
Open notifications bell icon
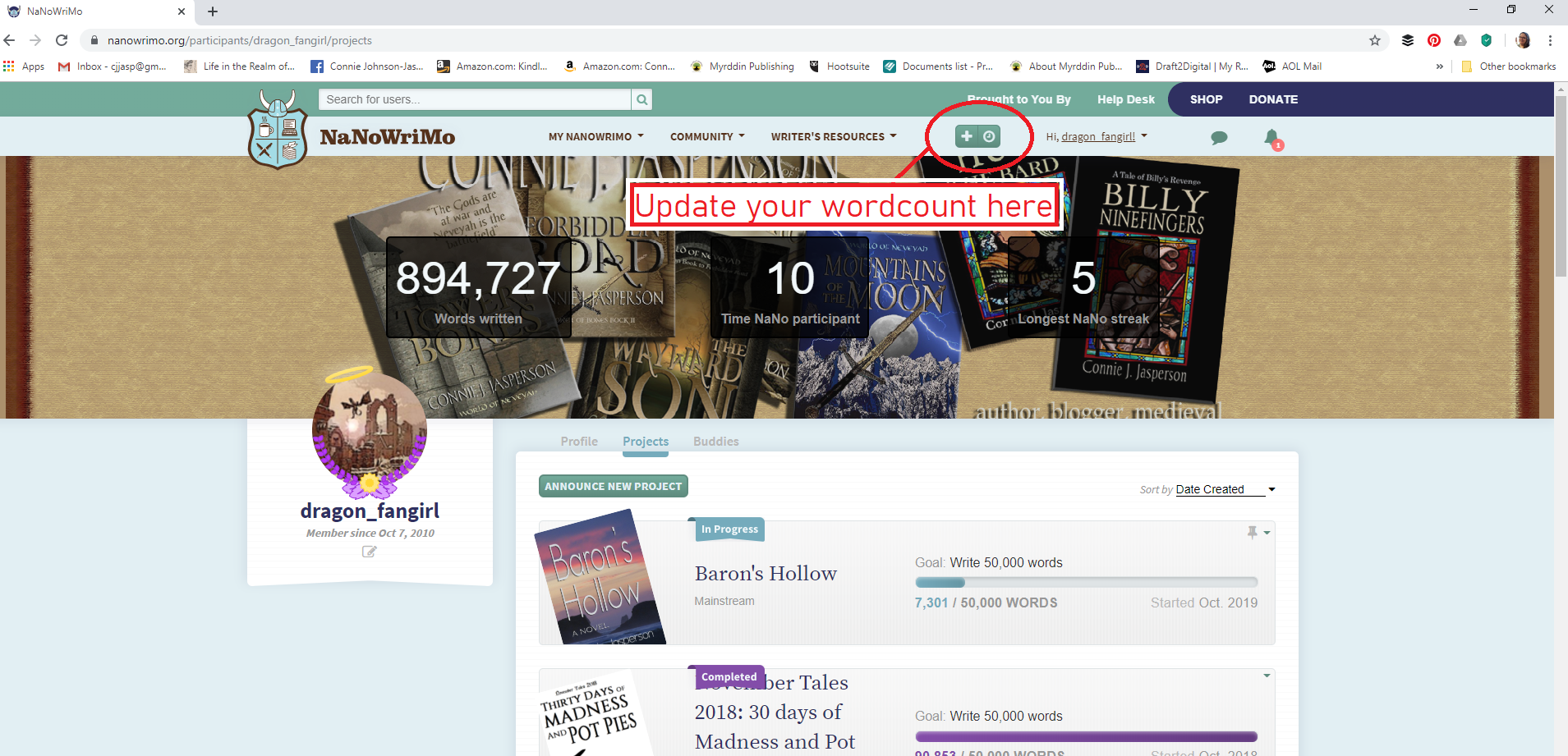pyautogui.click(x=1271, y=138)
